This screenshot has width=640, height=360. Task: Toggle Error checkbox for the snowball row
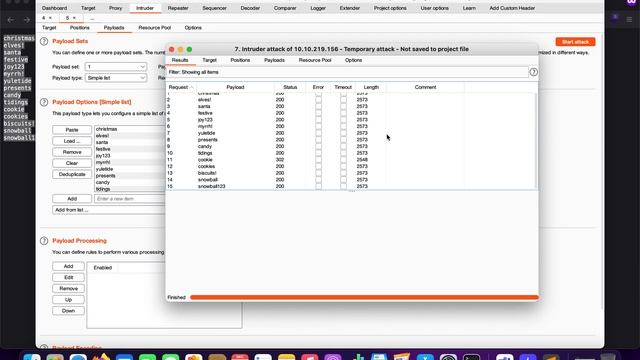tap(318, 180)
